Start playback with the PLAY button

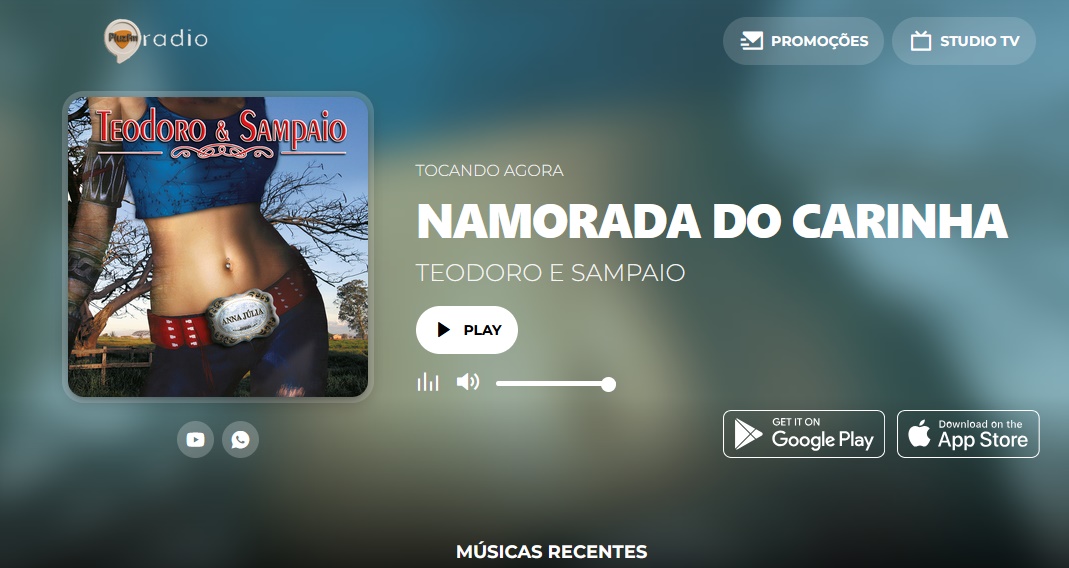pyautogui.click(x=467, y=330)
